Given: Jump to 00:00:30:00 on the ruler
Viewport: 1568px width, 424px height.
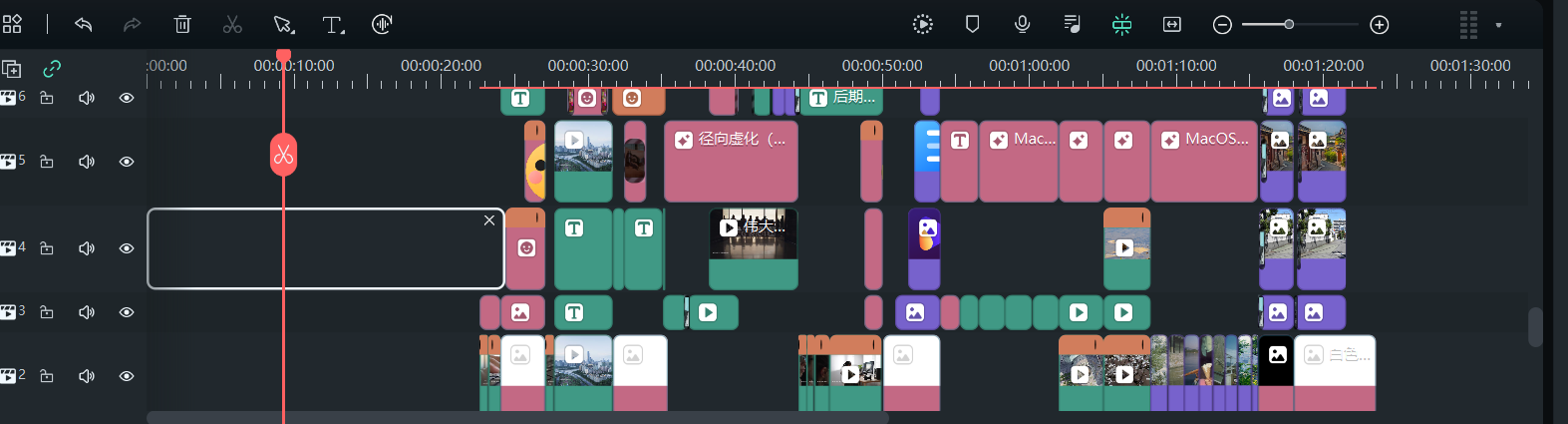Looking at the screenshot, I should pyautogui.click(x=588, y=65).
